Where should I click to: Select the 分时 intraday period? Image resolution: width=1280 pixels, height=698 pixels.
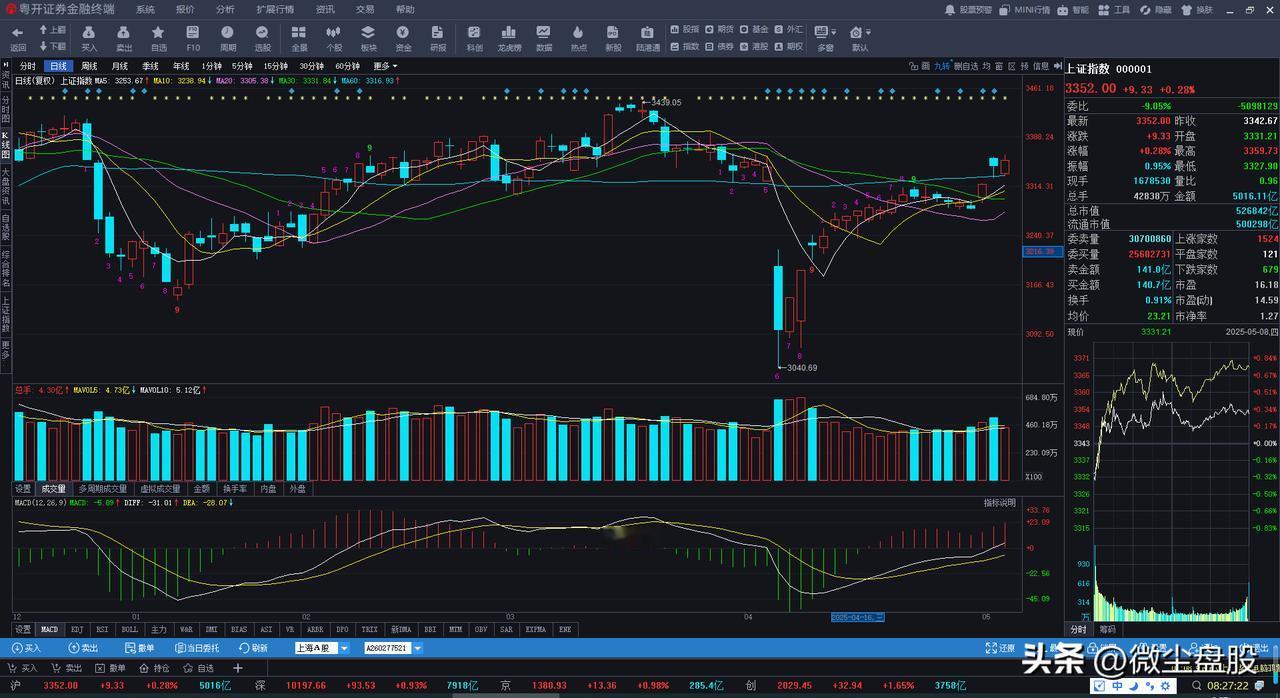pos(27,66)
